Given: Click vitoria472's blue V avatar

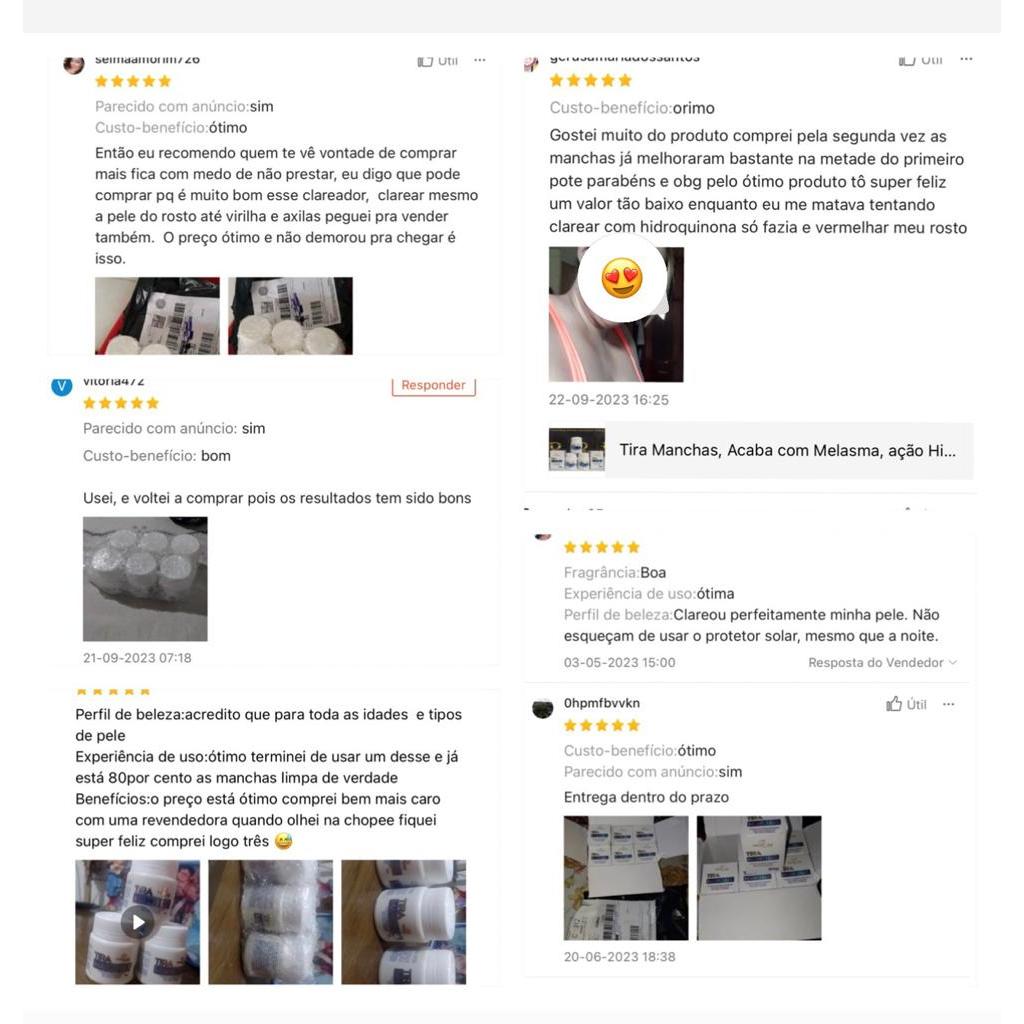Looking at the screenshot, I should (61, 387).
